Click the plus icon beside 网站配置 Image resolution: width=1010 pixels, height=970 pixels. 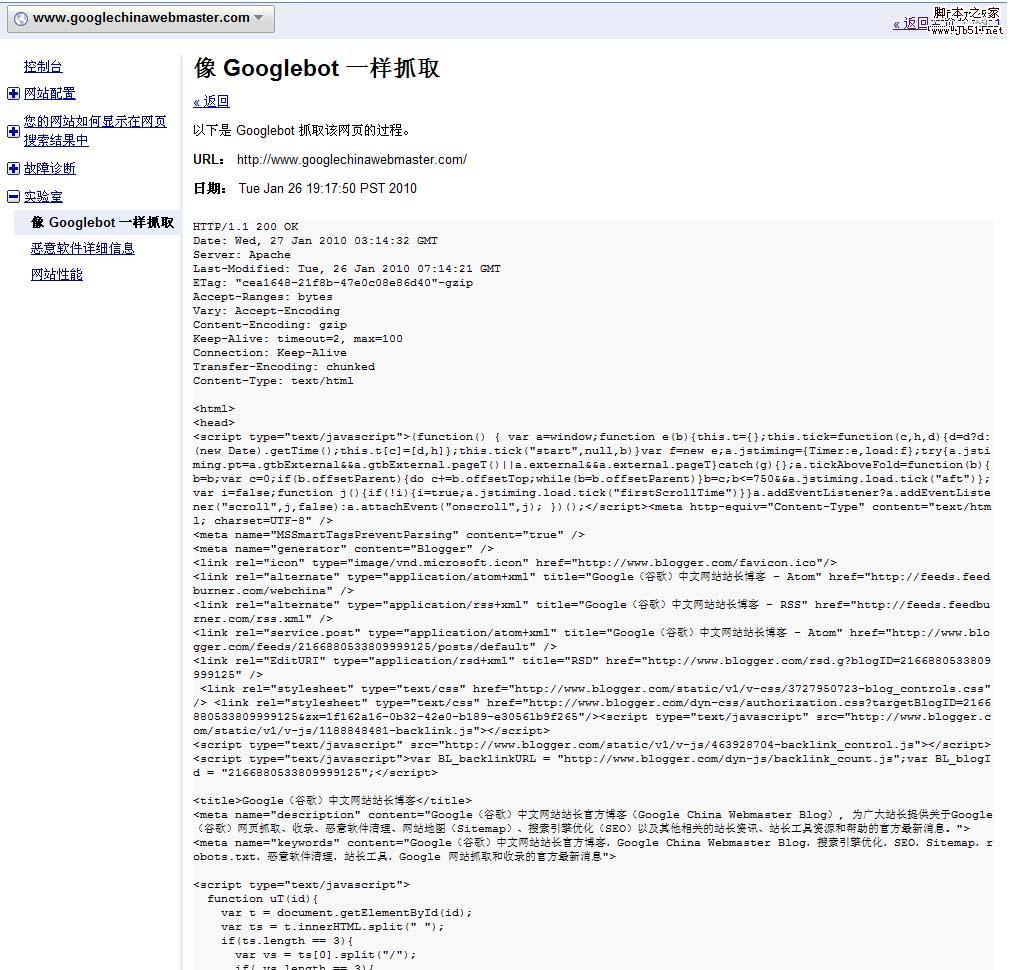[13, 94]
